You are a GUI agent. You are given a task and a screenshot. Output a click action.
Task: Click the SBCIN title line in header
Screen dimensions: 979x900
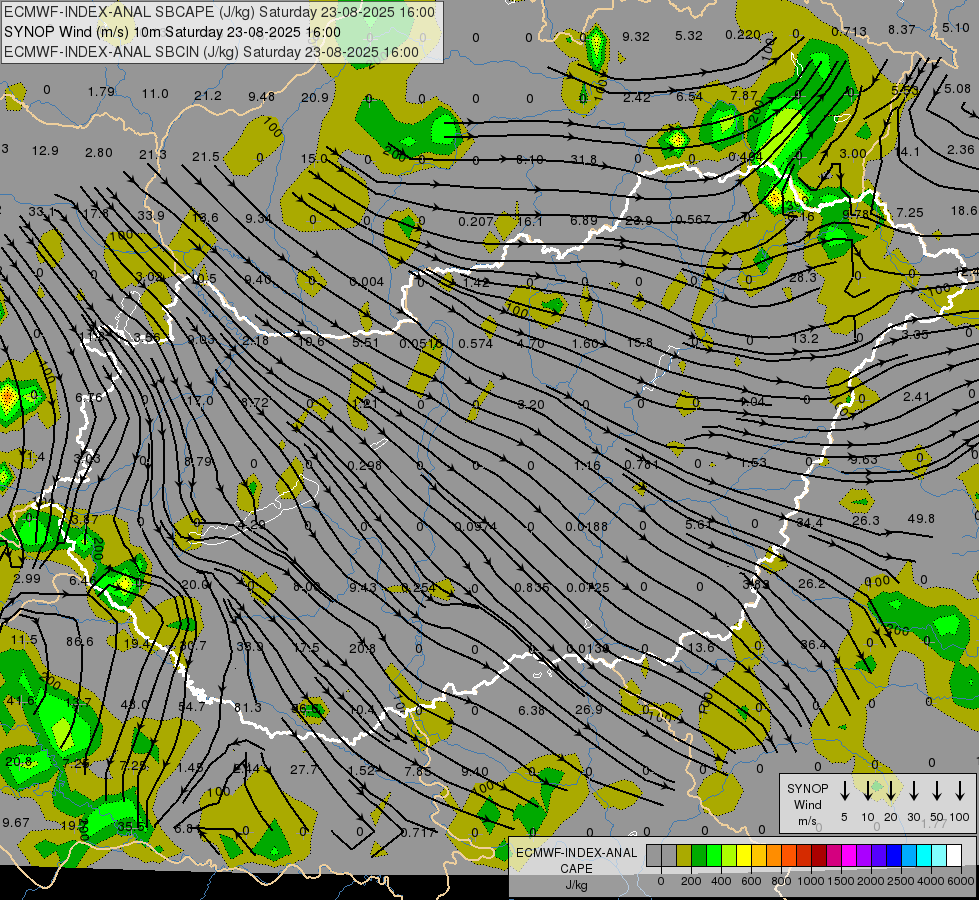coord(211,52)
